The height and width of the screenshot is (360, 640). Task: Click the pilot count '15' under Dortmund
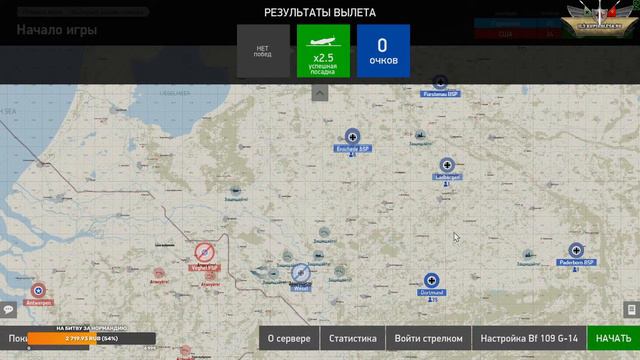(x=433, y=300)
